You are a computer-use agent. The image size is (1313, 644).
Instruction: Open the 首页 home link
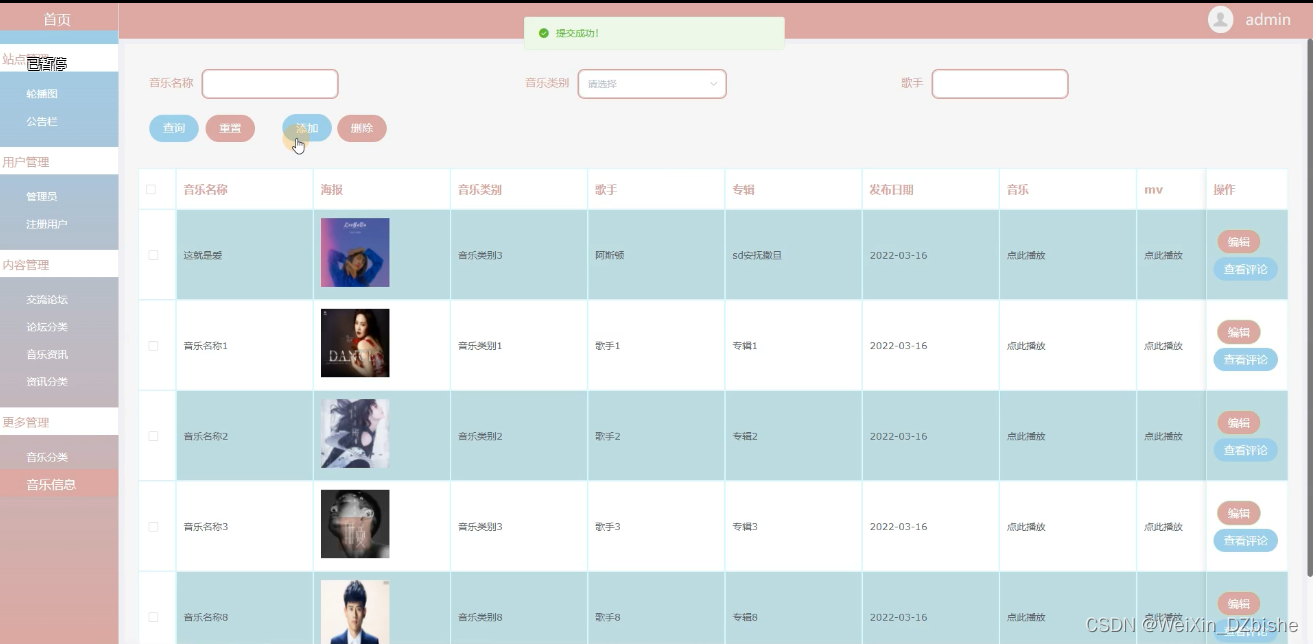point(57,19)
